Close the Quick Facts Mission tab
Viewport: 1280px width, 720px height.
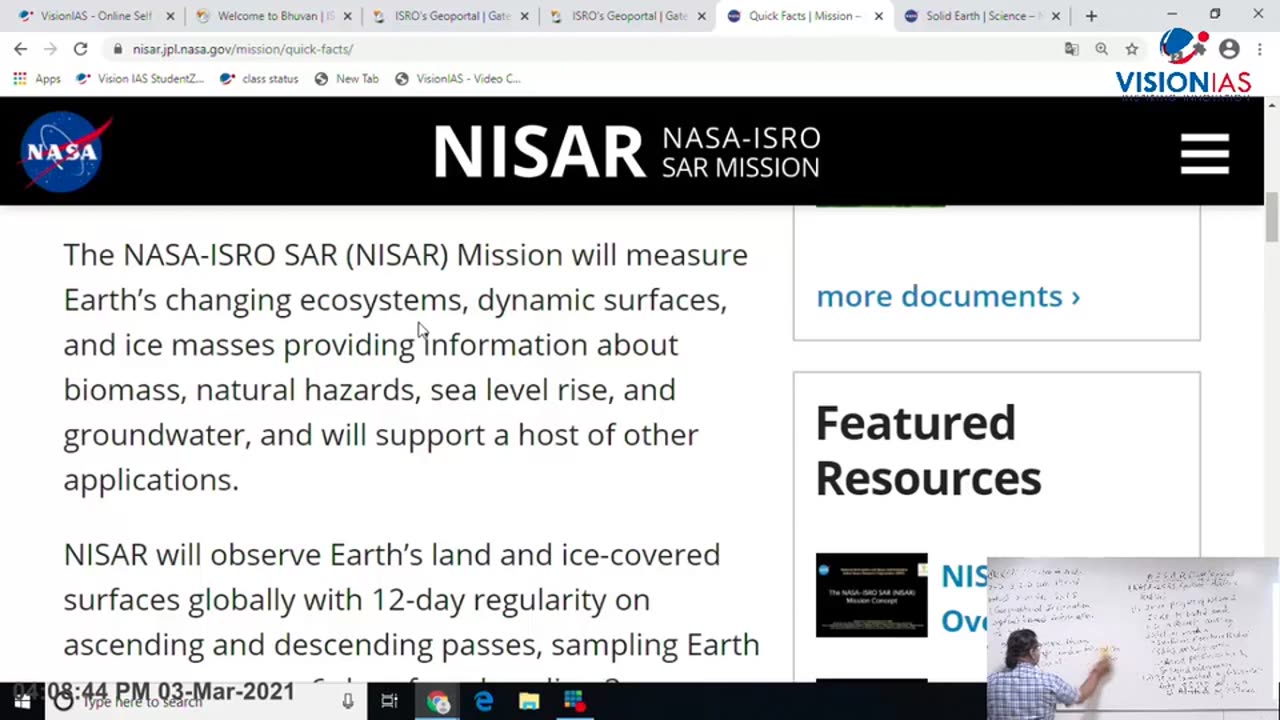(878, 16)
